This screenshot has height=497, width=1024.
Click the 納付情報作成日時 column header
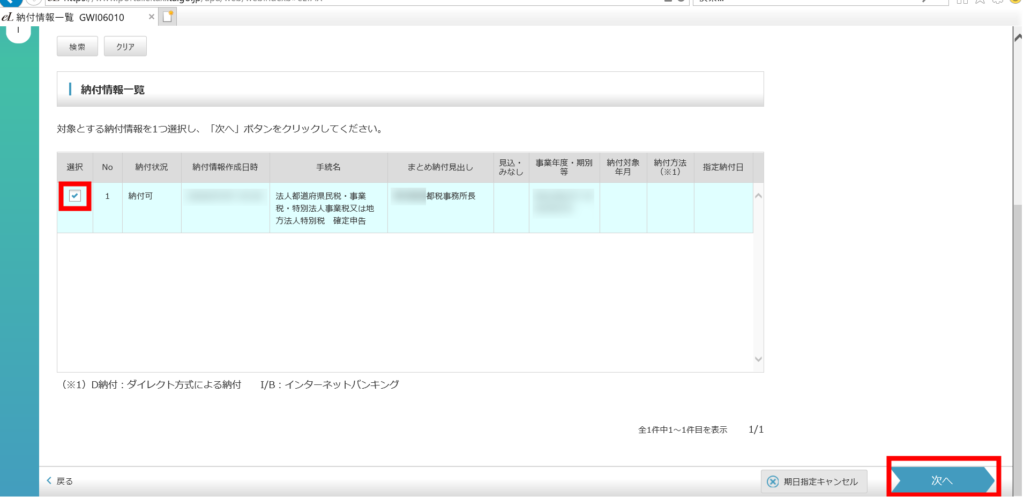[x=225, y=167]
